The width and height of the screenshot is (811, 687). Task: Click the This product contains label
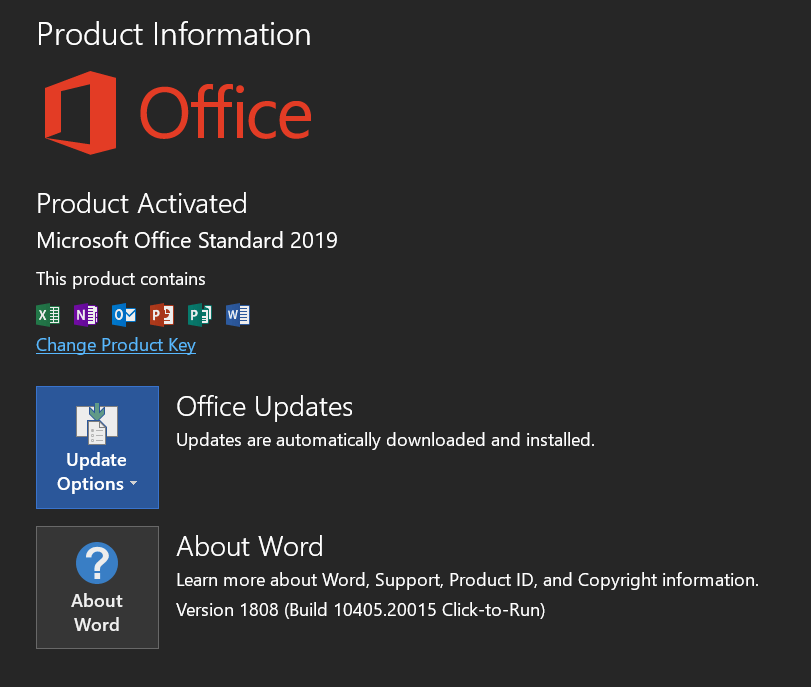121,279
